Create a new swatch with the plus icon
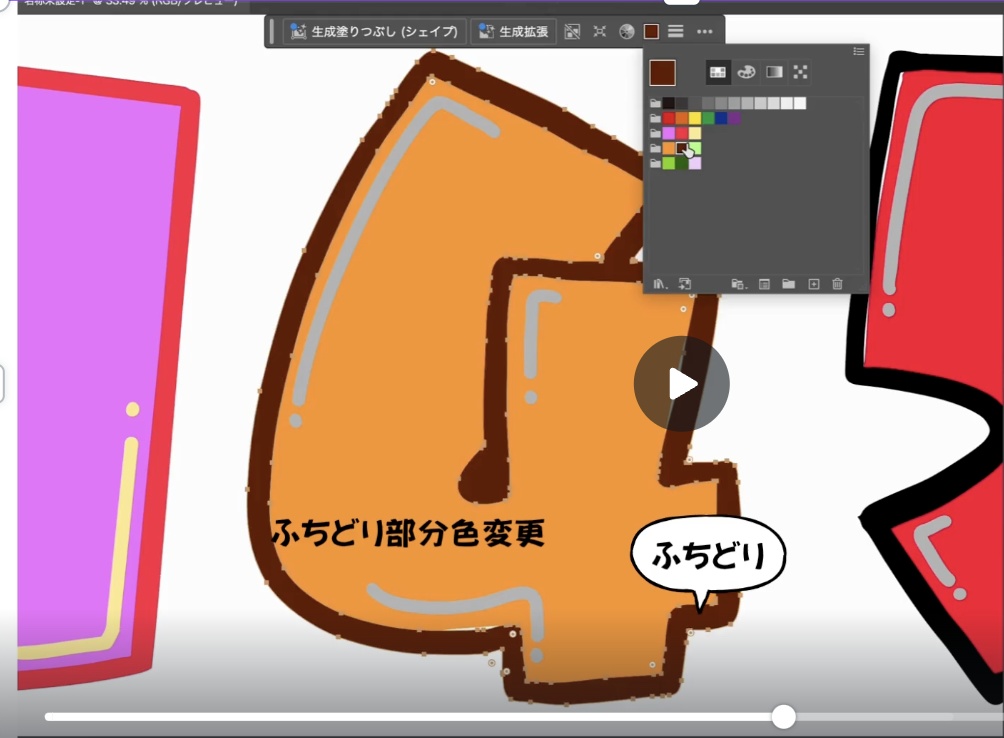Viewport: 1004px width, 738px height. [812, 284]
